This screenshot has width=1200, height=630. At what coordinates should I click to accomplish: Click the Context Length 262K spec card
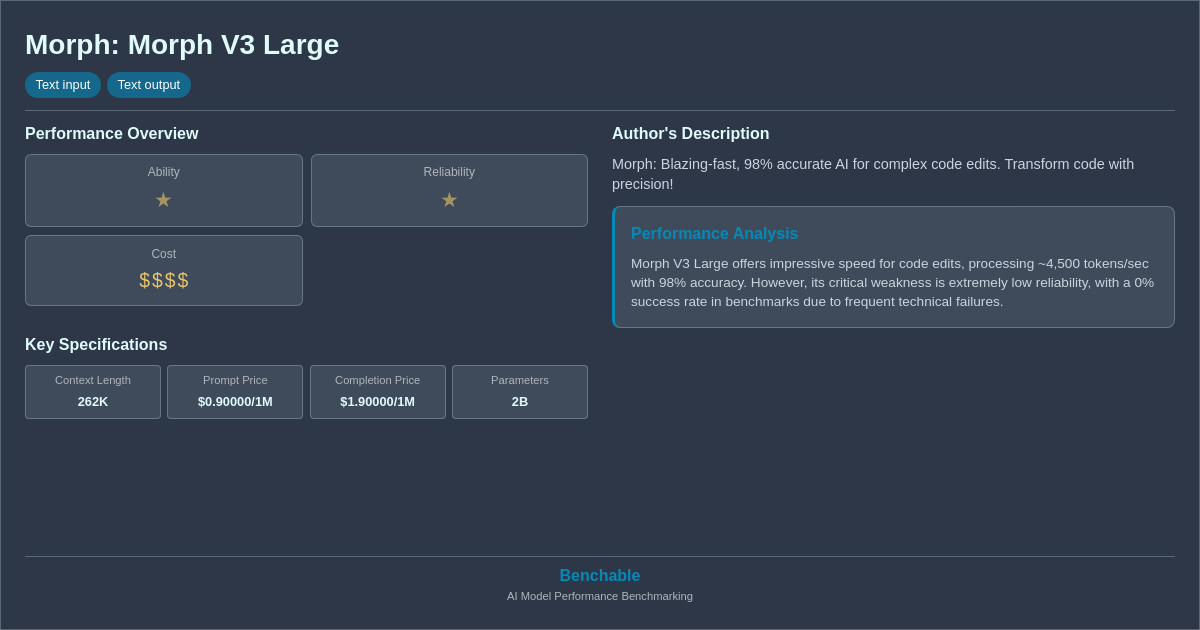coord(93,392)
